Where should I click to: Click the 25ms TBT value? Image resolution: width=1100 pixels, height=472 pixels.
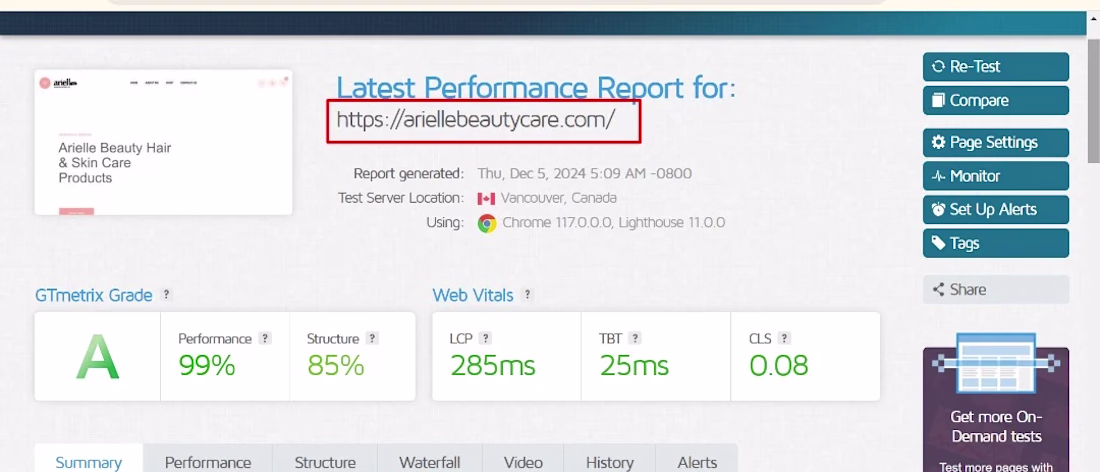[634, 365]
